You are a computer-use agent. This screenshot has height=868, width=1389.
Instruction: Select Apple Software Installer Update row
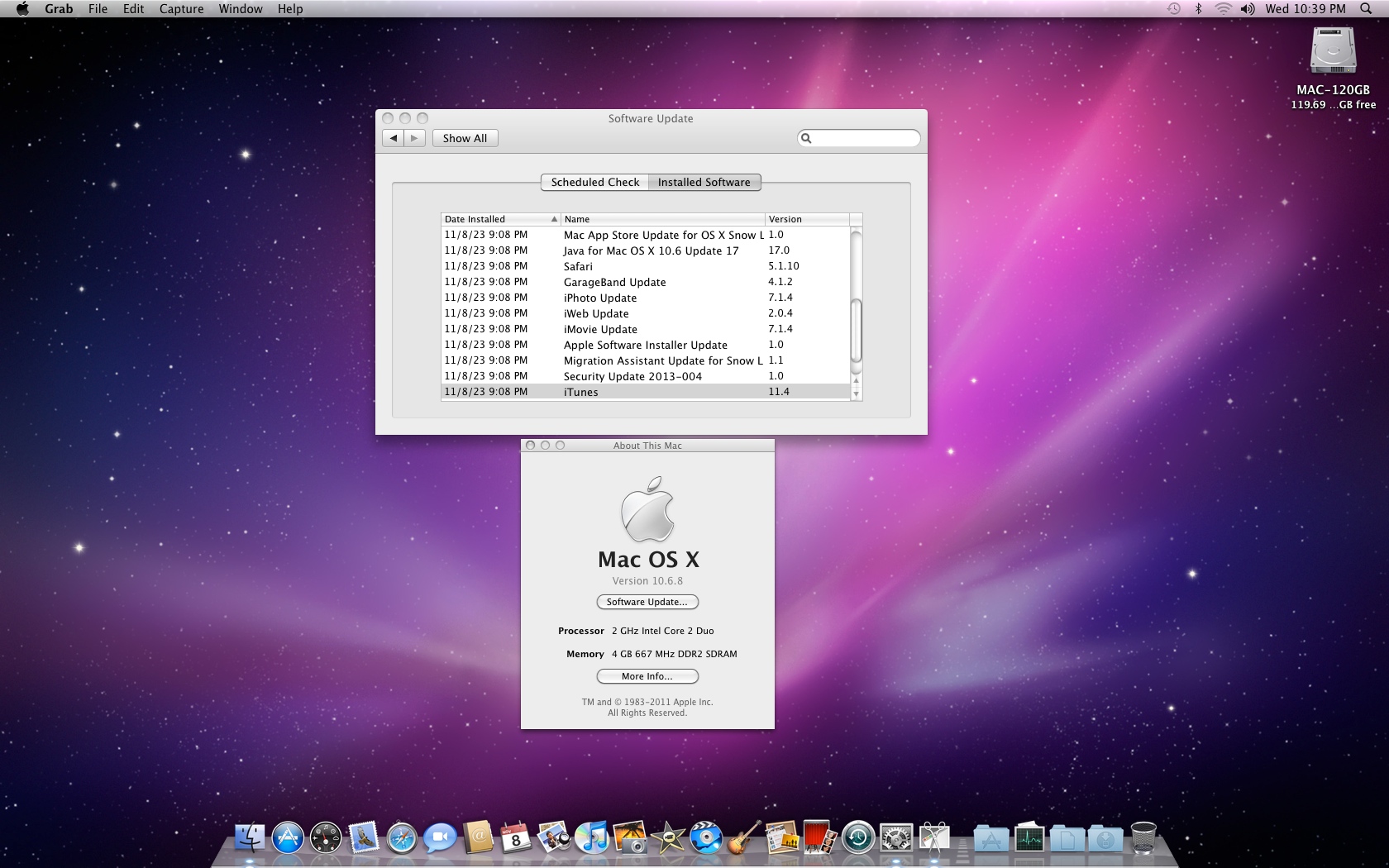646,345
